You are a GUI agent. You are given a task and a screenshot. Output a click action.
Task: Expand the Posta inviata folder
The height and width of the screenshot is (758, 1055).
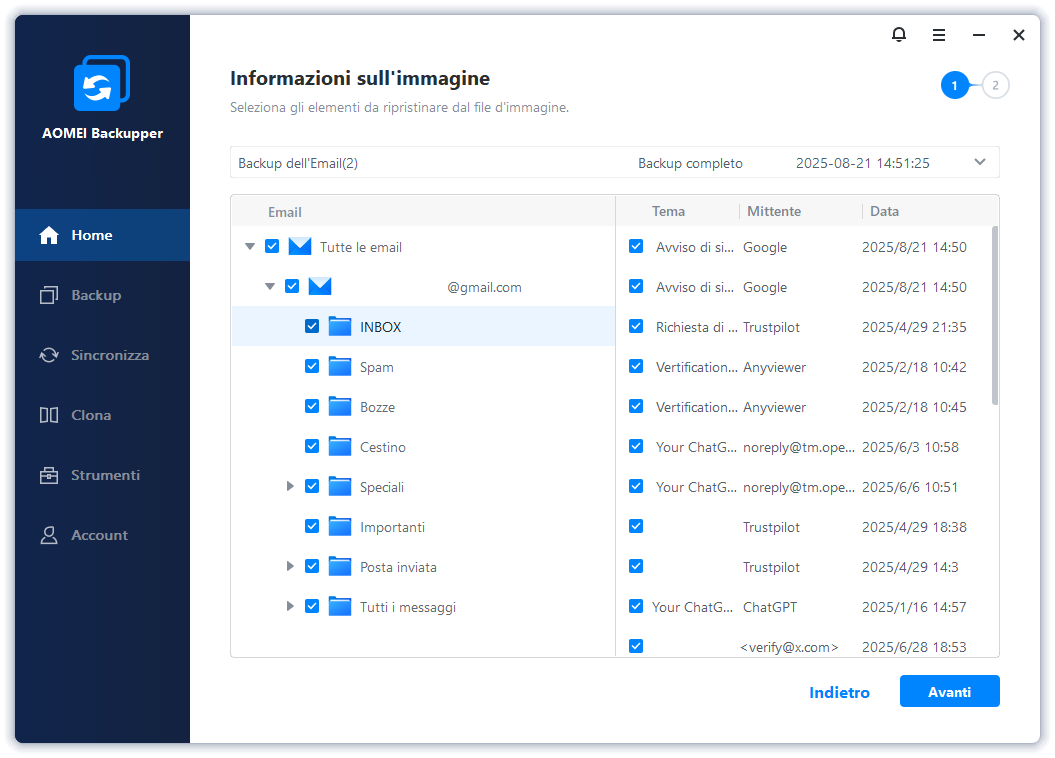[x=290, y=567]
